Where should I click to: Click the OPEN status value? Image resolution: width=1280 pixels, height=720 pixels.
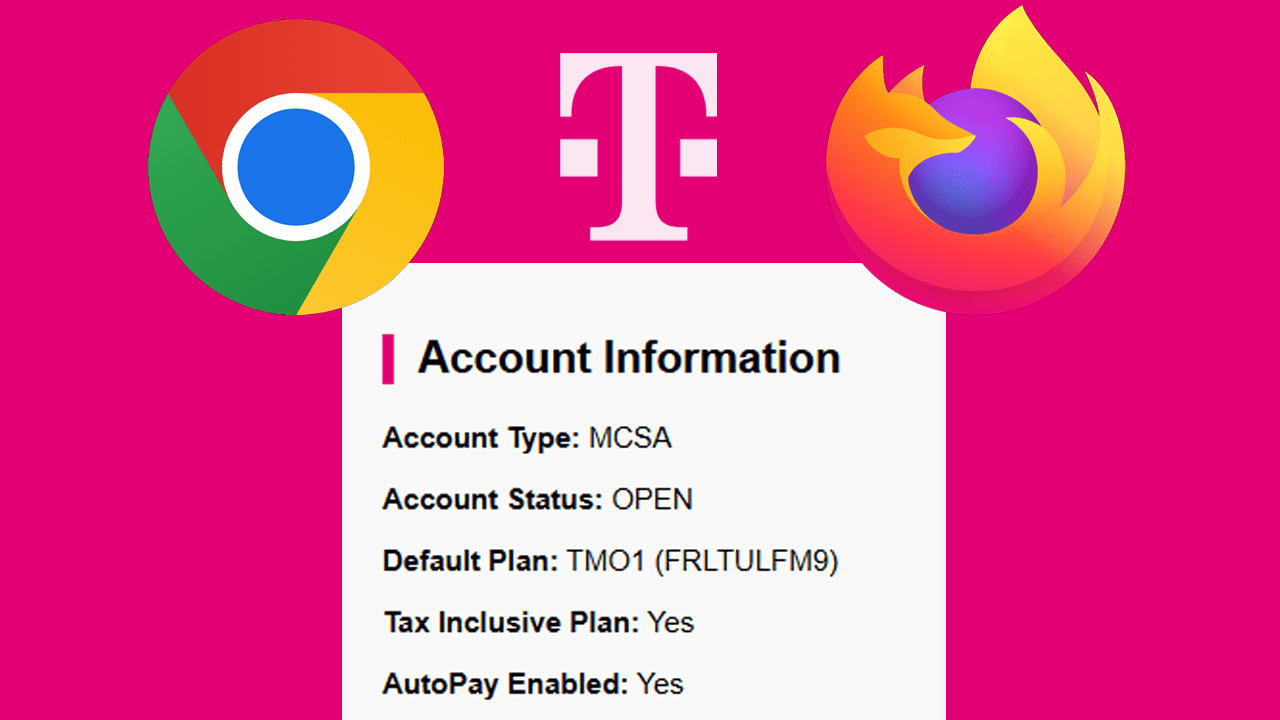[652, 499]
